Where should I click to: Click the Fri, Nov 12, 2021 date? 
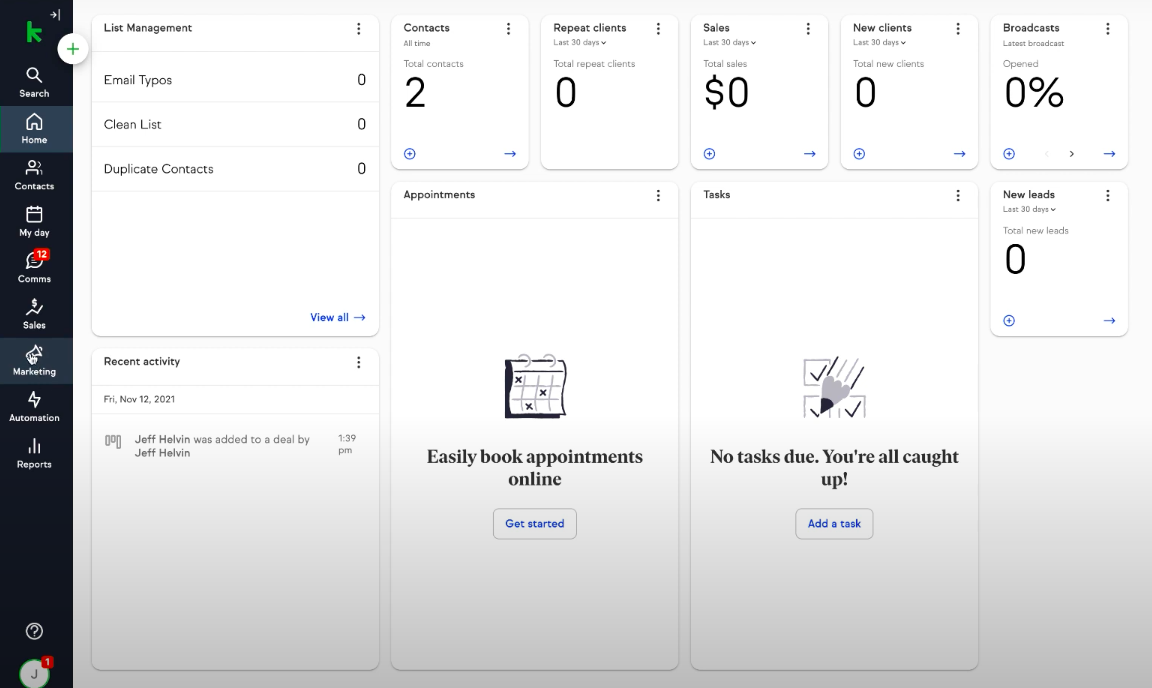click(140, 399)
